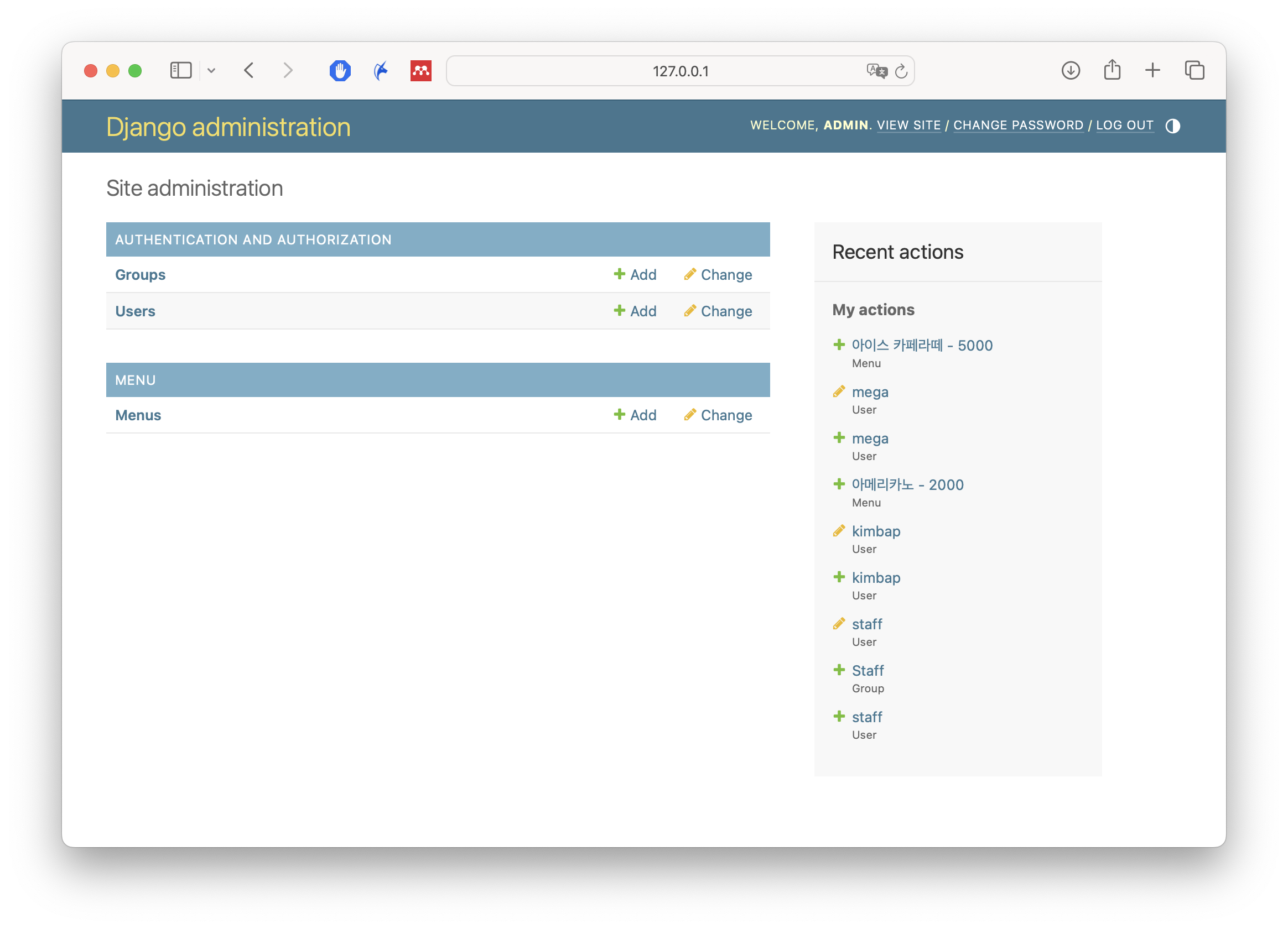The height and width of the screenshot is (929, 1288).
Task: Open recent action 아메리카노 - 2000
Action: click(x=907, y=484)
